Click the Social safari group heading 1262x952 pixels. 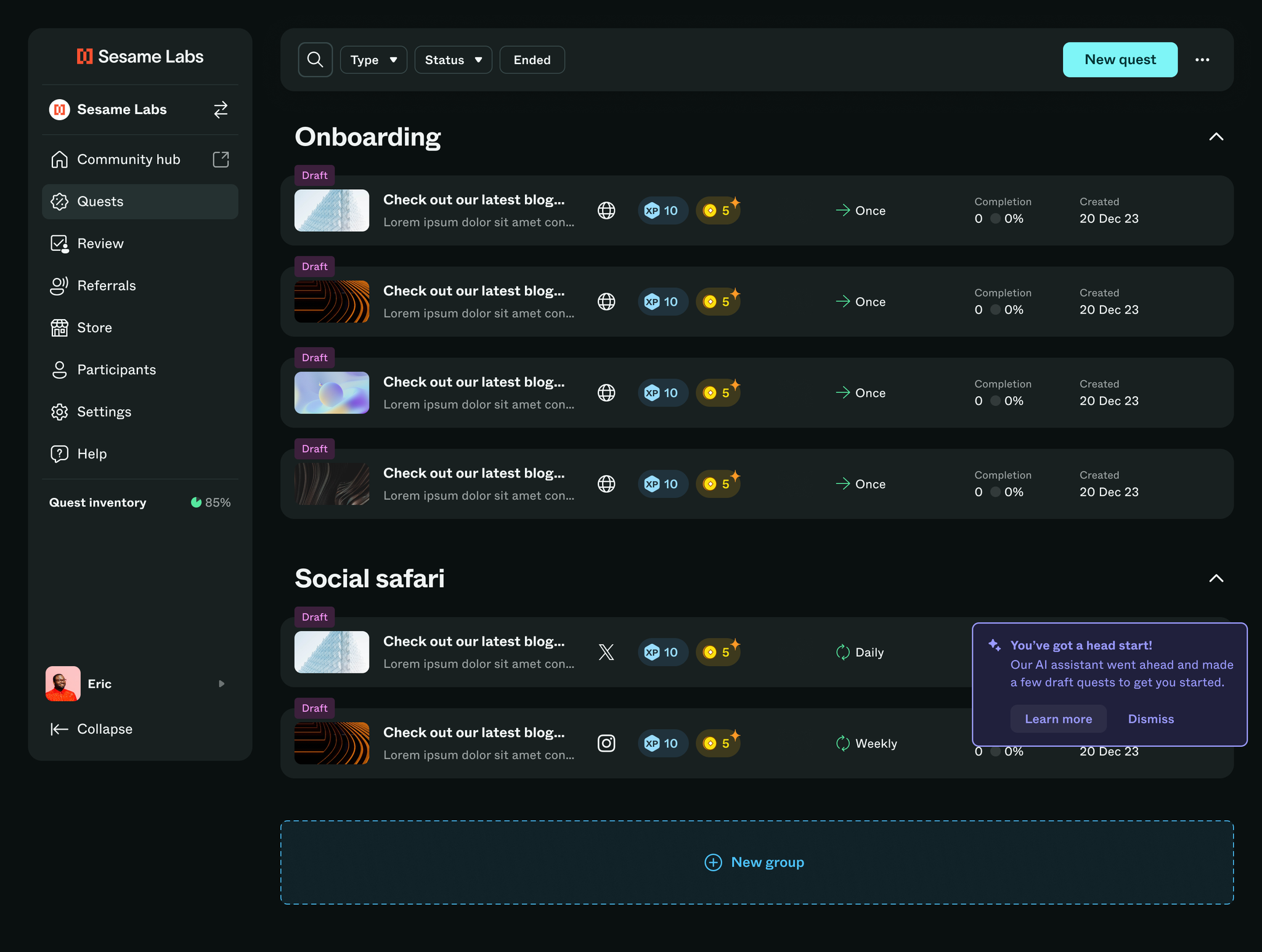pos(370,579)
